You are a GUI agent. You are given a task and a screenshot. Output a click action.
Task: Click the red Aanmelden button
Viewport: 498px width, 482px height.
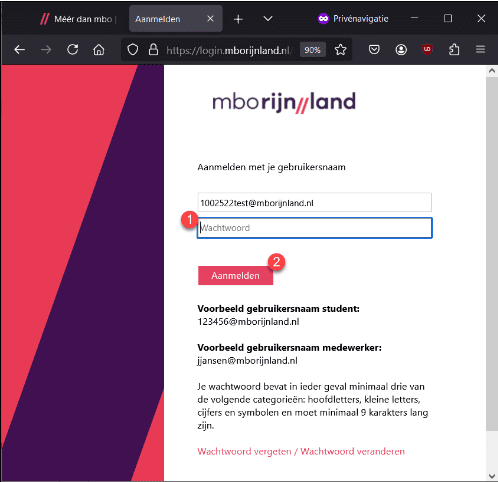coord(235,276)
